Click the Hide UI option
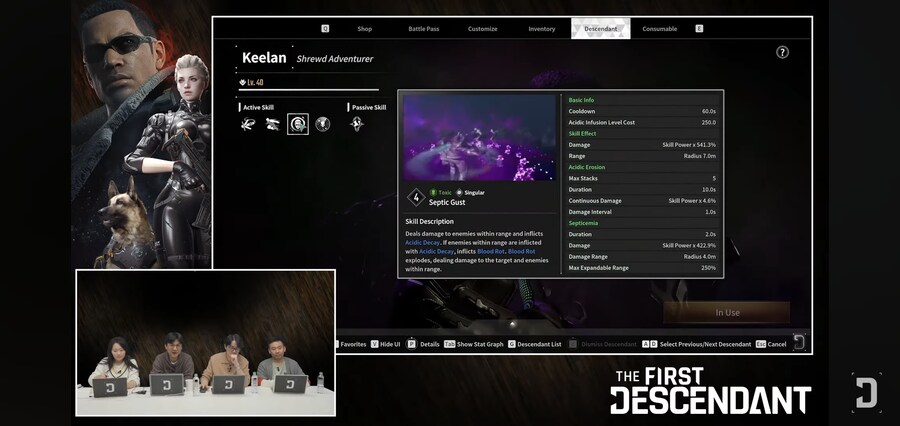The image size is (900, 426). click(385, 344)
